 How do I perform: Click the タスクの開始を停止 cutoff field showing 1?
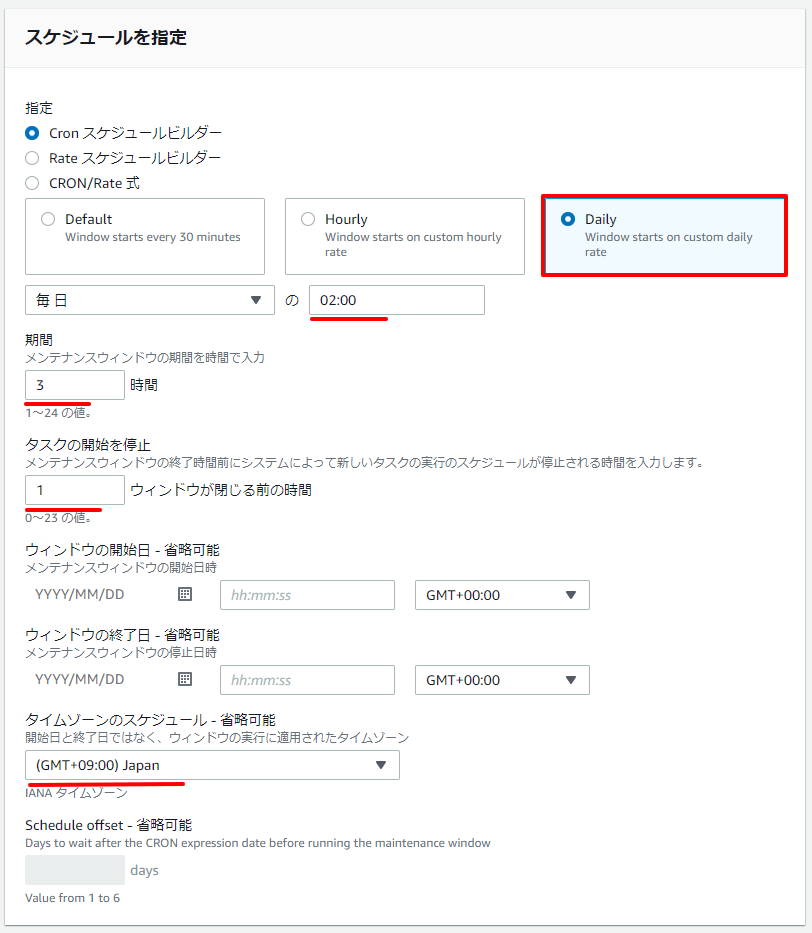click(x=75, y=490)
